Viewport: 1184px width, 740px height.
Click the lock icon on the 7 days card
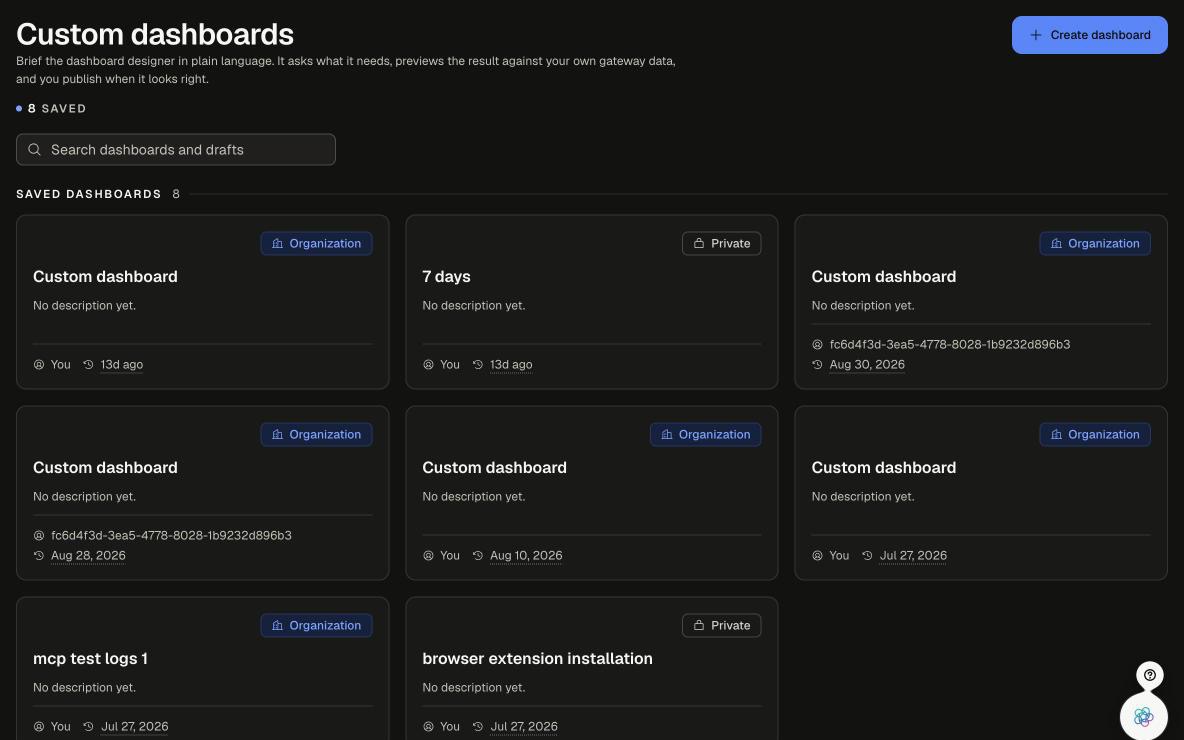698,243
